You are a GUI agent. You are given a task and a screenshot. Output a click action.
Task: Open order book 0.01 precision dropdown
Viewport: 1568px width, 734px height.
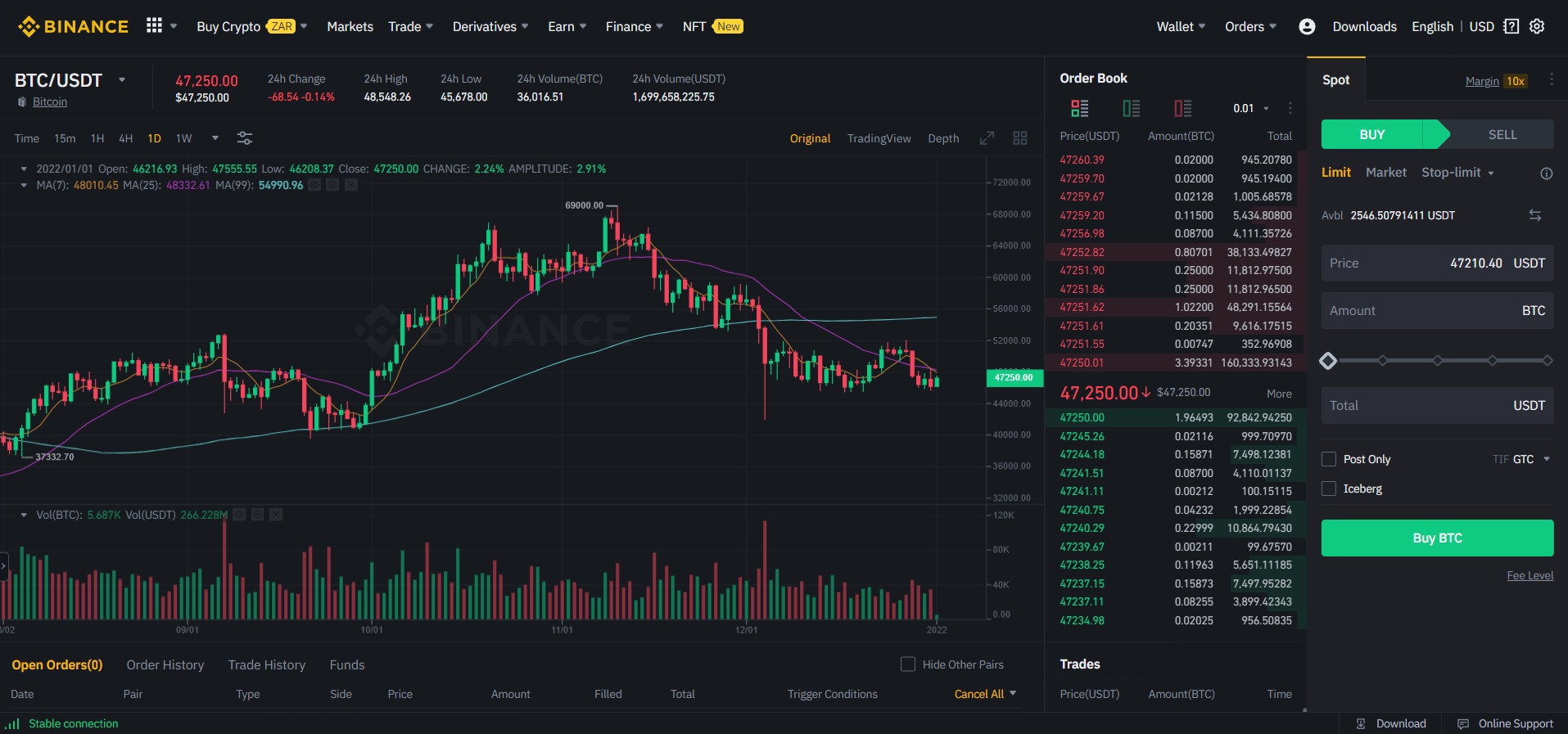[x=1251, y=108]
